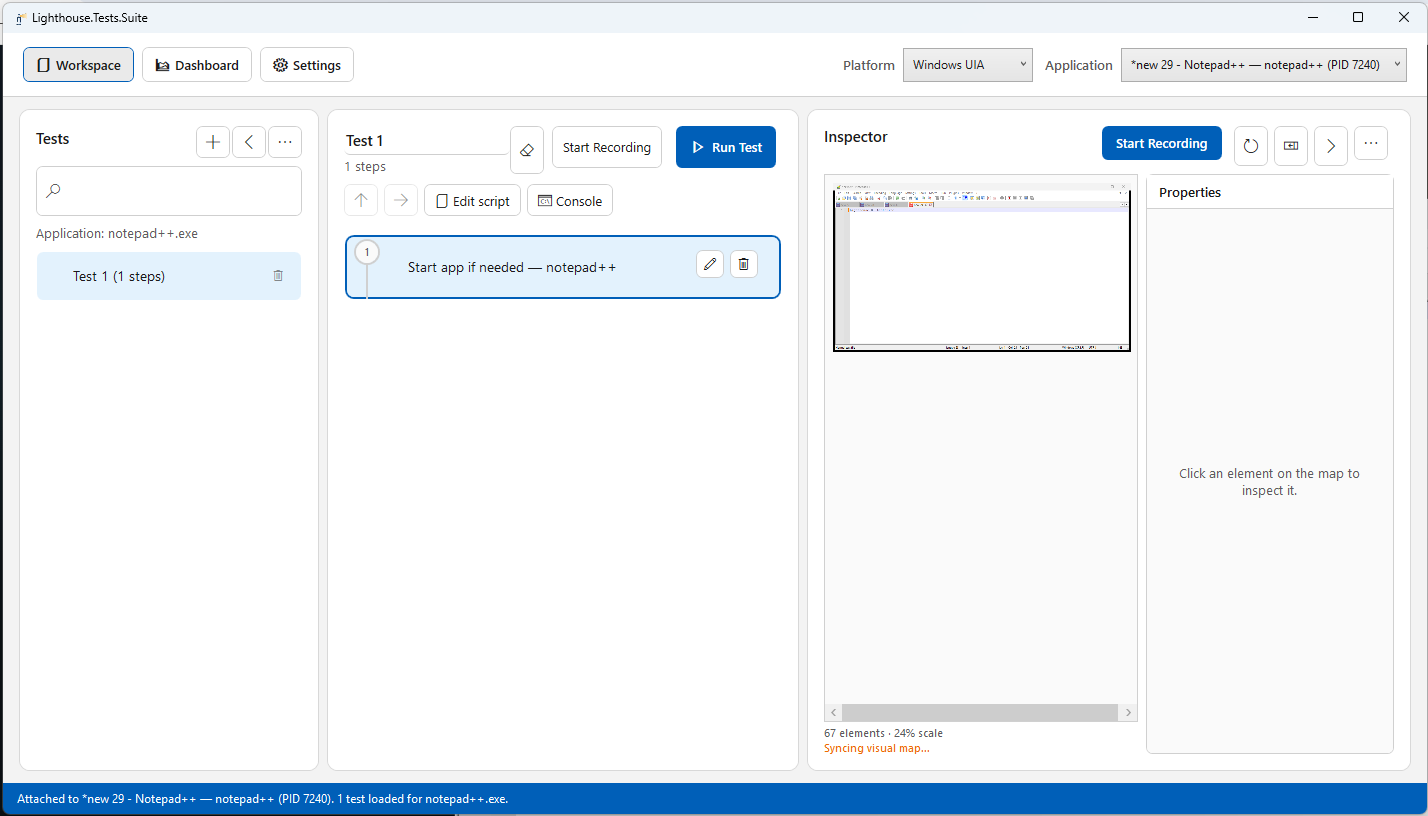
Task: Click scrollbar left arrow under the map
Action: [833, 713]
